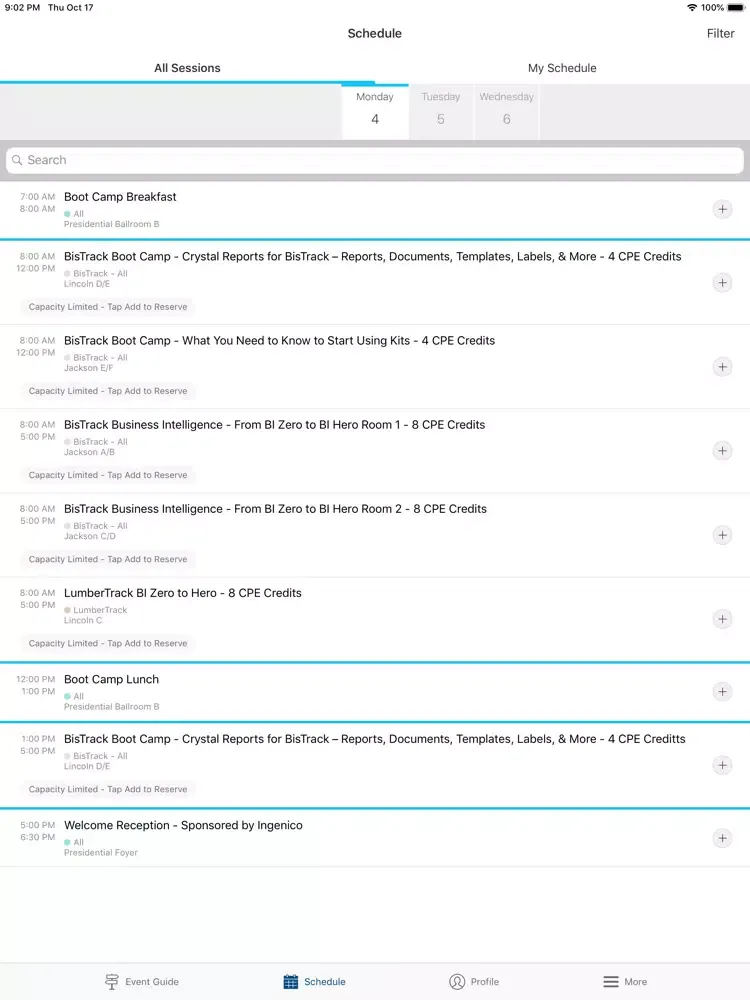Add Welcome Reception to schedule
Image resolution: width=750 pixels, height=1000 pixels.
722,838
